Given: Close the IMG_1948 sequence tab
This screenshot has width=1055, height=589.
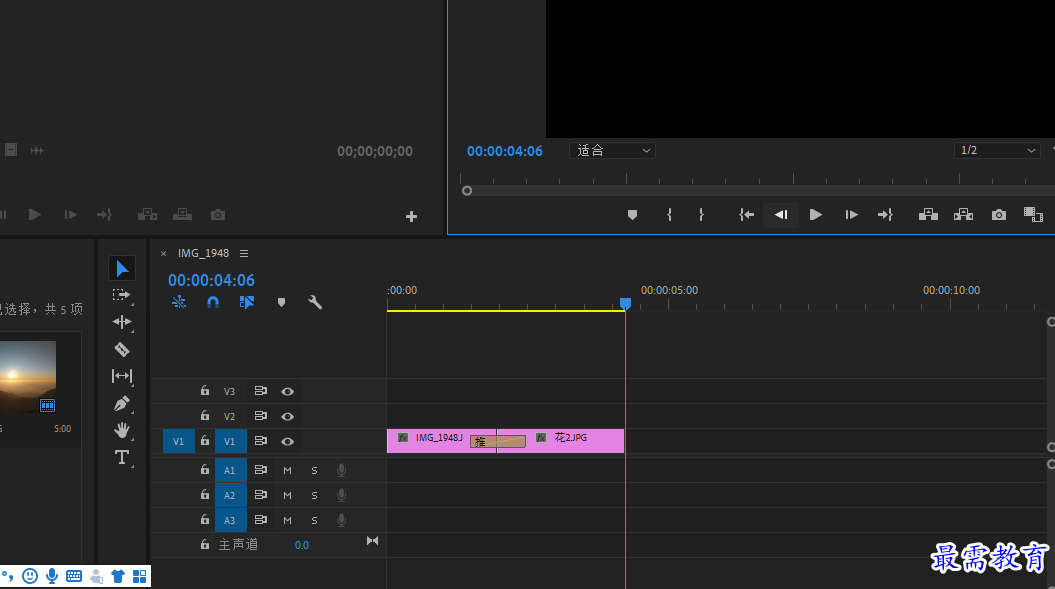Looking at the screenshot, I should pyautogui.click(x=163, y=254).
